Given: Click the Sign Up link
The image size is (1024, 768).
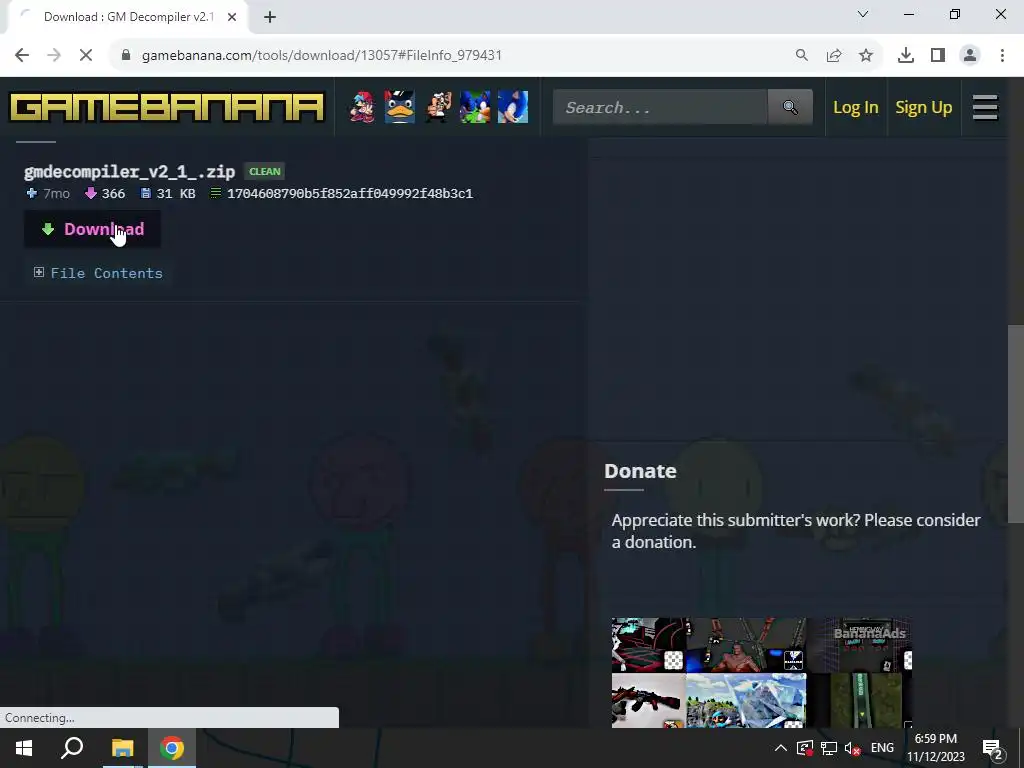Looking at the screenshot, I should [923, 107].
